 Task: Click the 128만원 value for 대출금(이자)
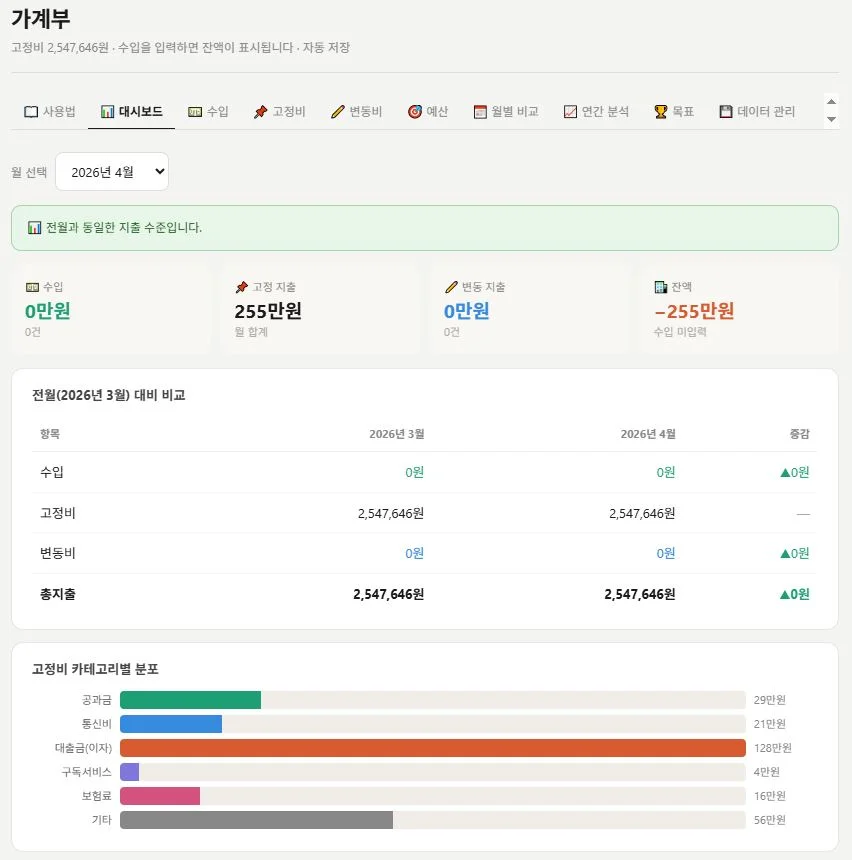772,748
